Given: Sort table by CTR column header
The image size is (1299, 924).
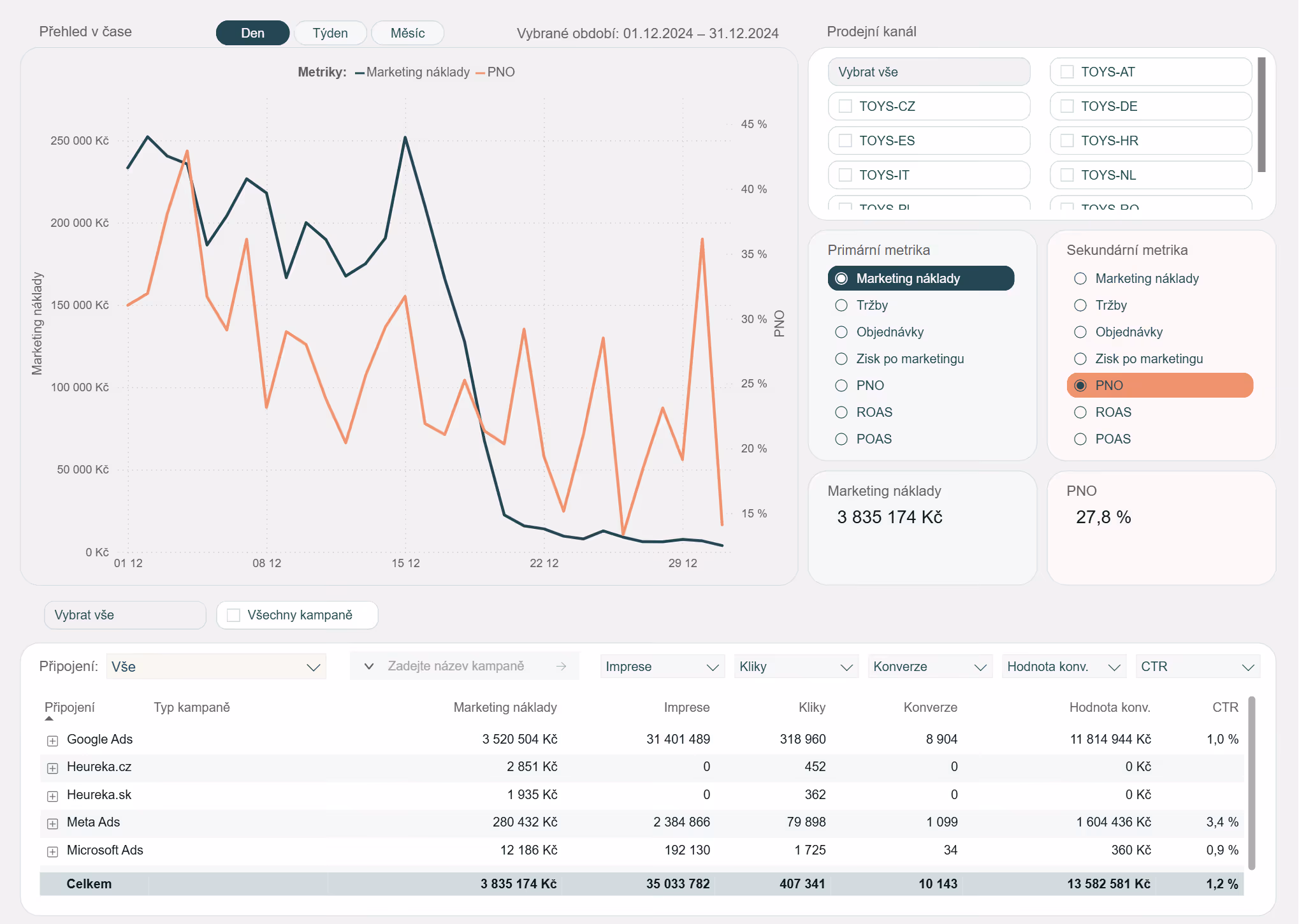Looking at the screenshot, I should [1225, 707].
